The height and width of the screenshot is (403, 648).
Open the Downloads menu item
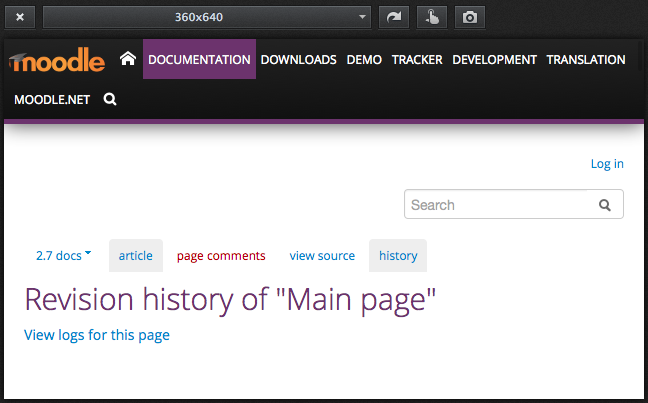coord(298,60)
